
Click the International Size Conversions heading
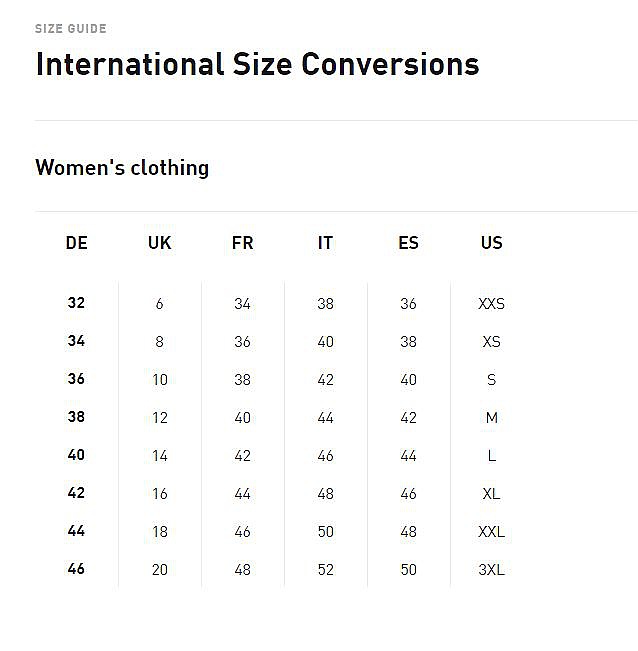[x=257, y=64]
